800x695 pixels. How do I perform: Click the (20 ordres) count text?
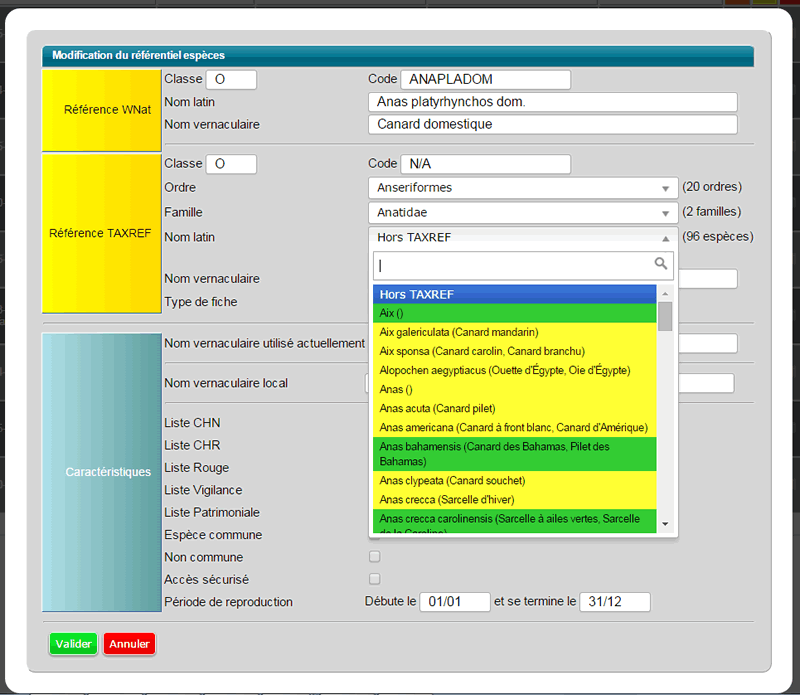(x=712, y=187)
